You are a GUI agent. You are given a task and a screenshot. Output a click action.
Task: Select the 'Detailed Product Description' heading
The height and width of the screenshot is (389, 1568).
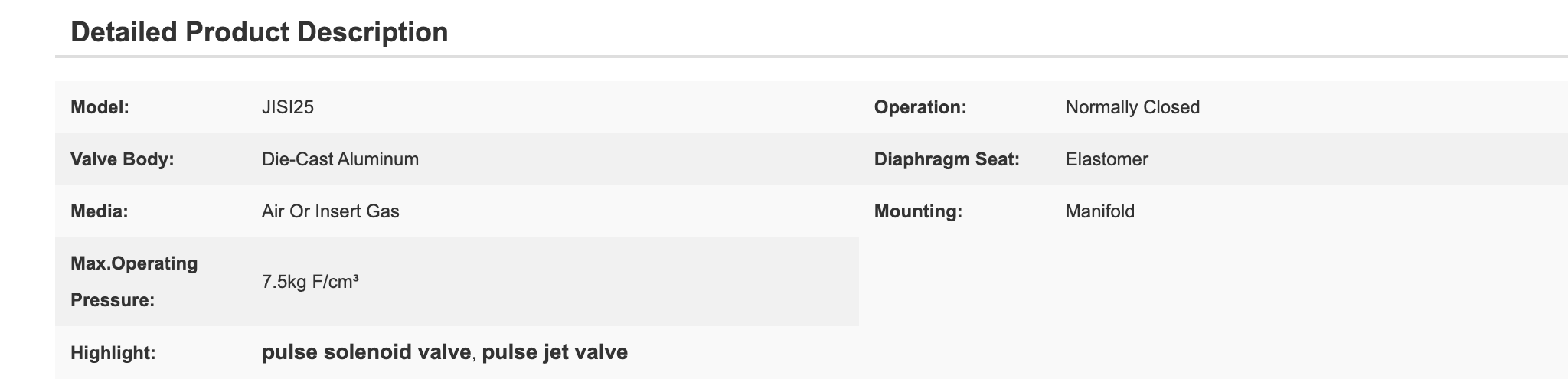tap(260, 32)
